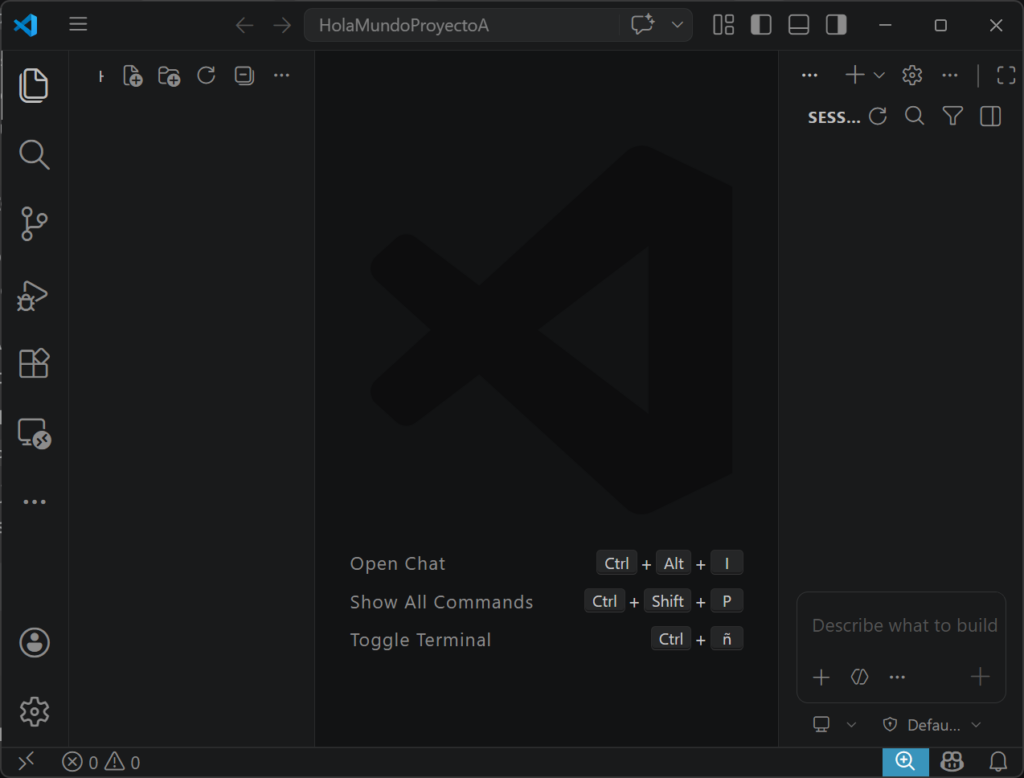Click the truncated Explorer title label
The height and width of the screenshot is (778, 1024).
(x=101, y=76)
